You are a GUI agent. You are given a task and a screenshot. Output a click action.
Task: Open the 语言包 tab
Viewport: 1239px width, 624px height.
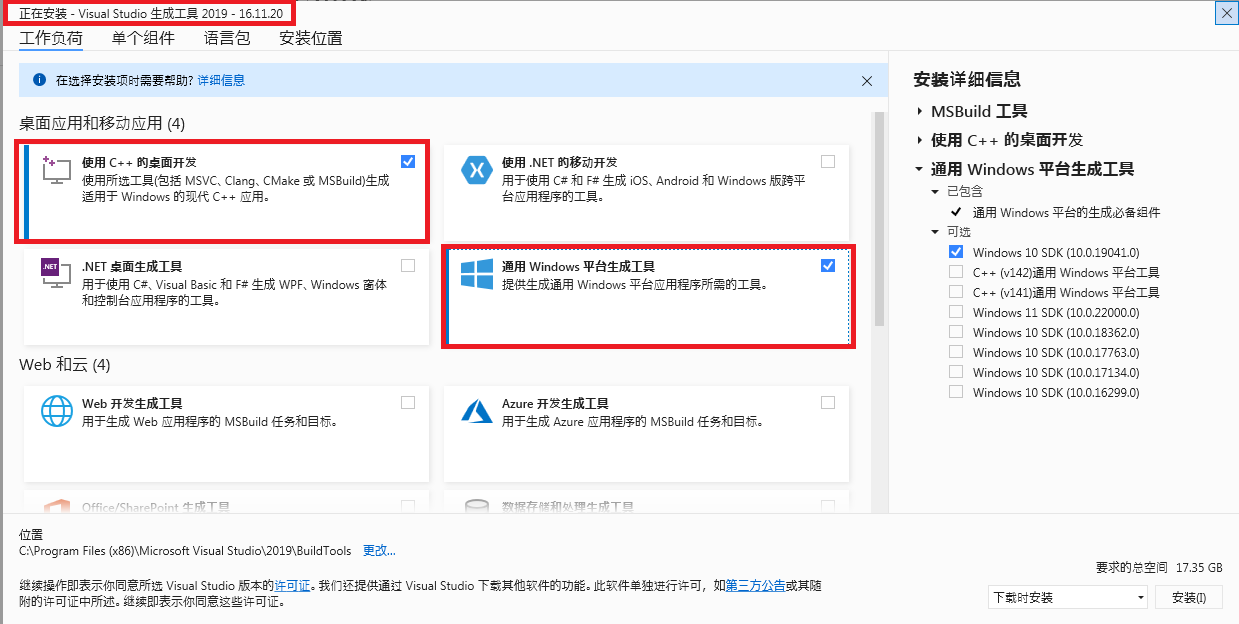click(x=227, y=38)
